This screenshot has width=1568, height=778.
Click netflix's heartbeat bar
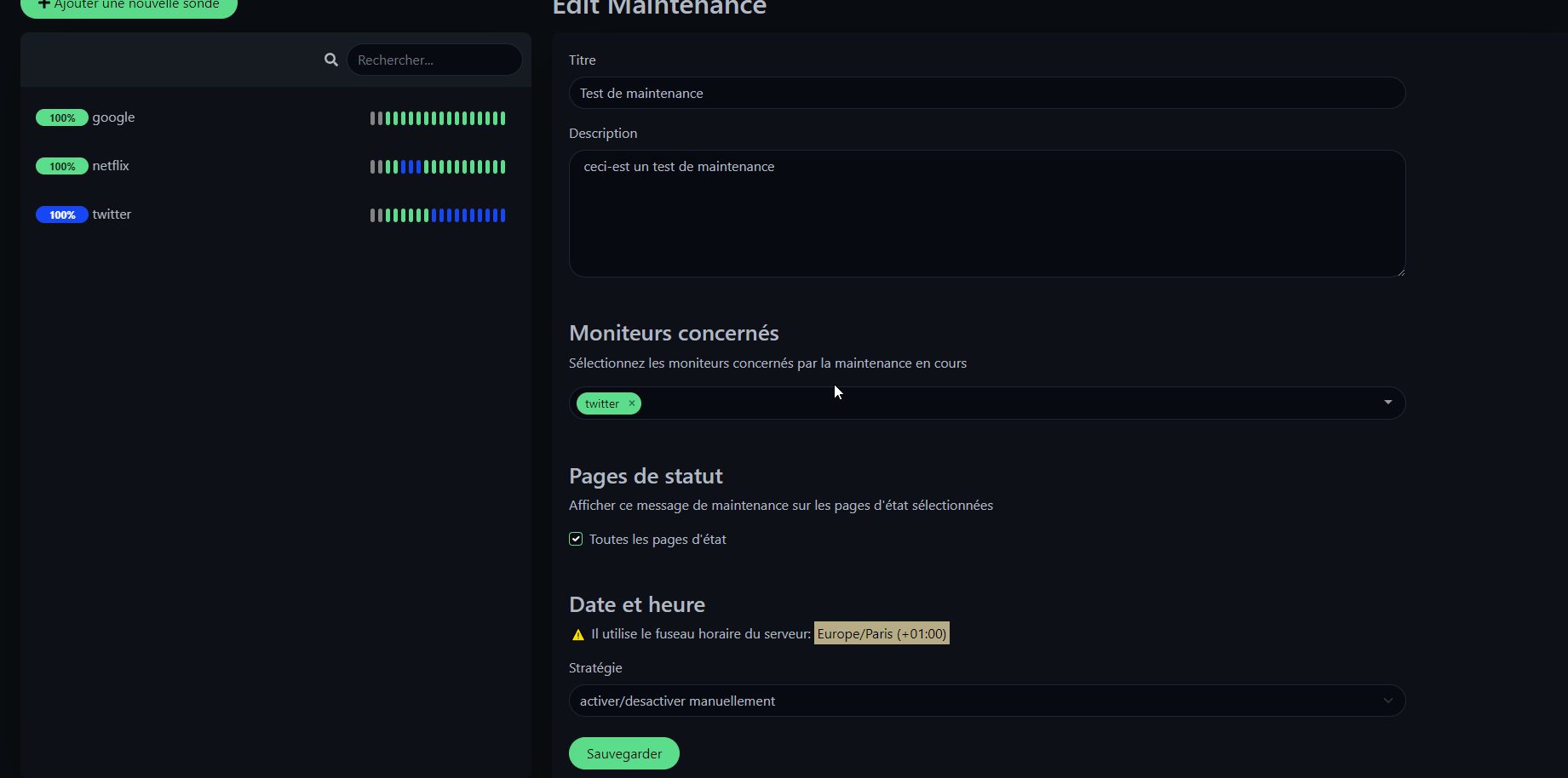click(438, 167)
